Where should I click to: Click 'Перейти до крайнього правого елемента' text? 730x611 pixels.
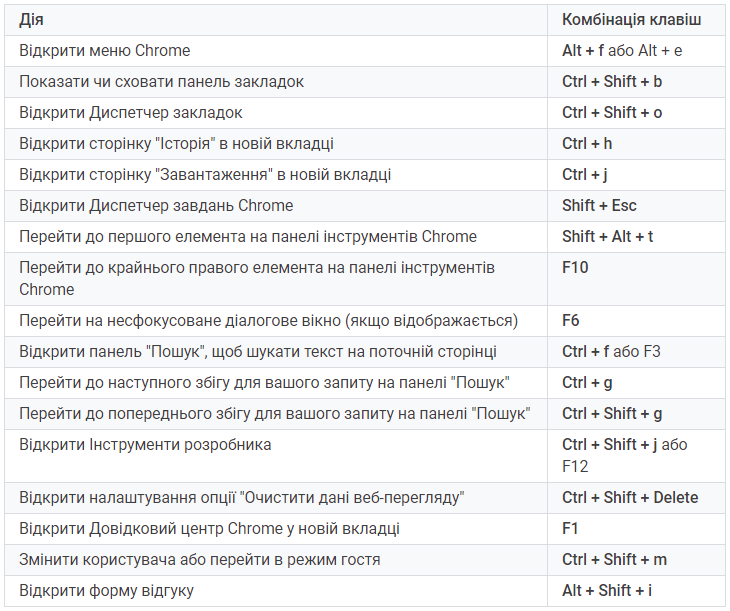coord(257,278)
